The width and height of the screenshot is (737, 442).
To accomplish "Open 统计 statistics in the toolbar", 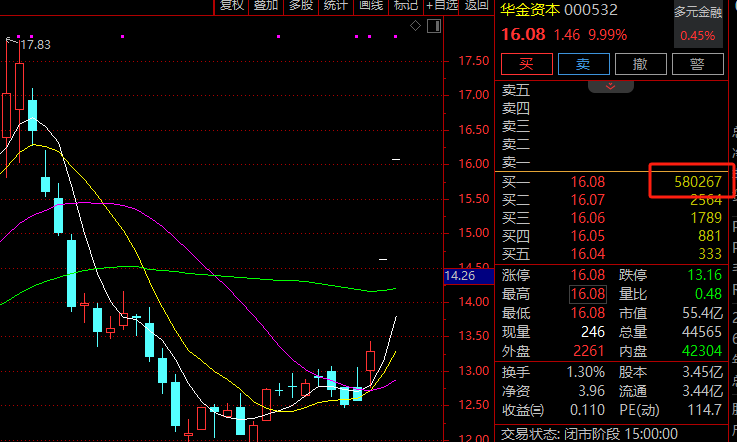I will [336, 6].
